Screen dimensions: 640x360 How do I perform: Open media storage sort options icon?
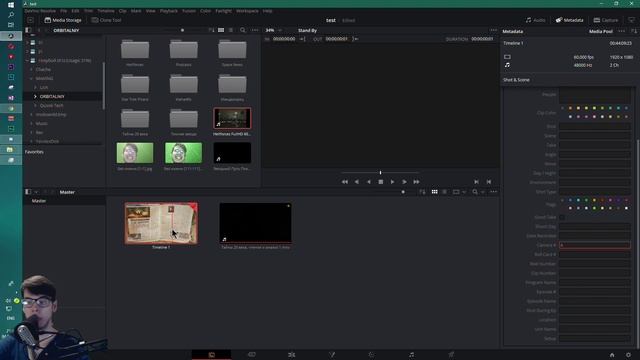[x=211, y=30]
